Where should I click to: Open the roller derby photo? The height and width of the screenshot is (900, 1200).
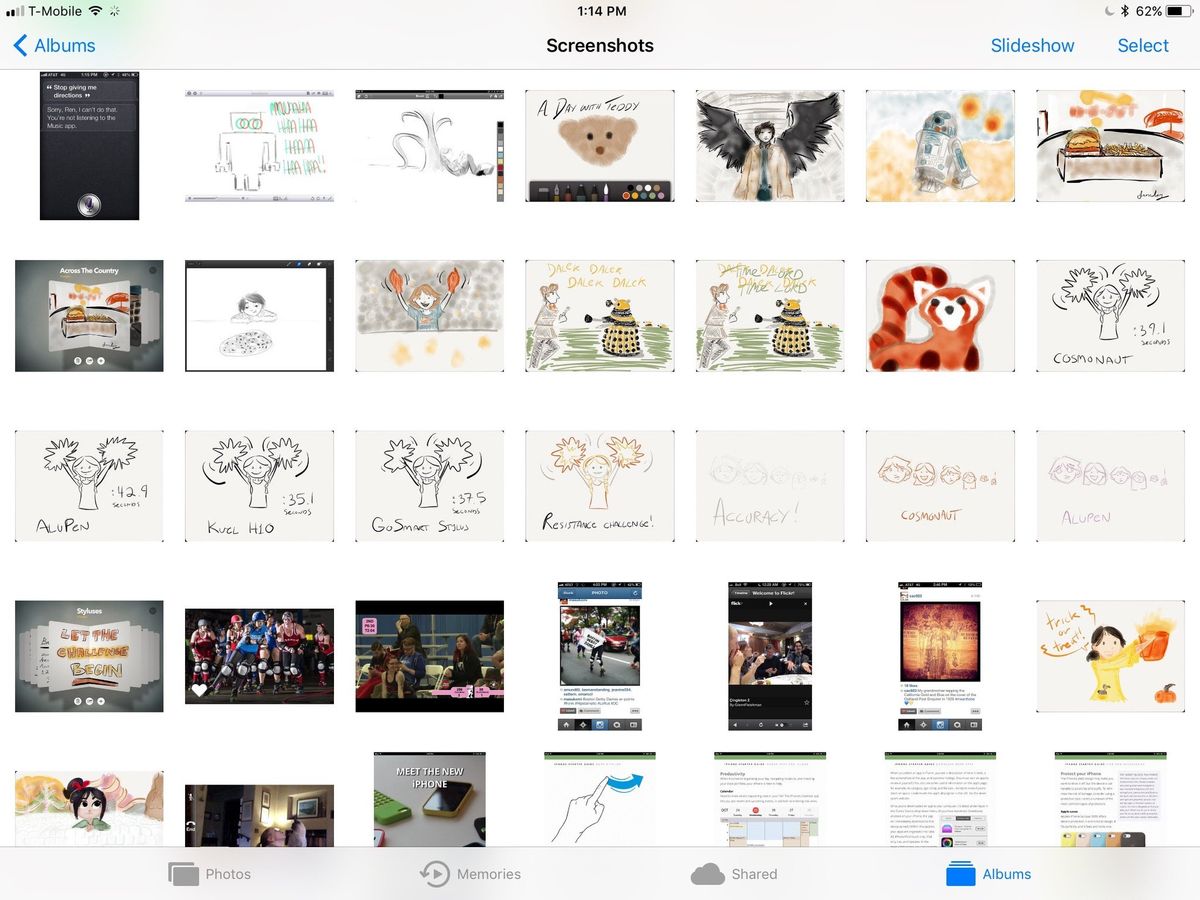click(x=259, y=655)
